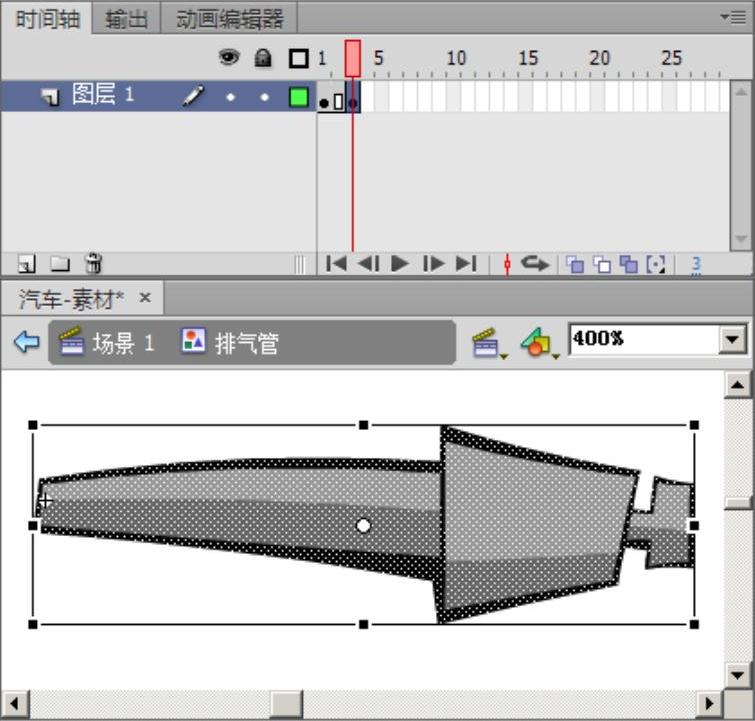
Task: Select keyframe at frame 1
Action: (x=324, y=98)
